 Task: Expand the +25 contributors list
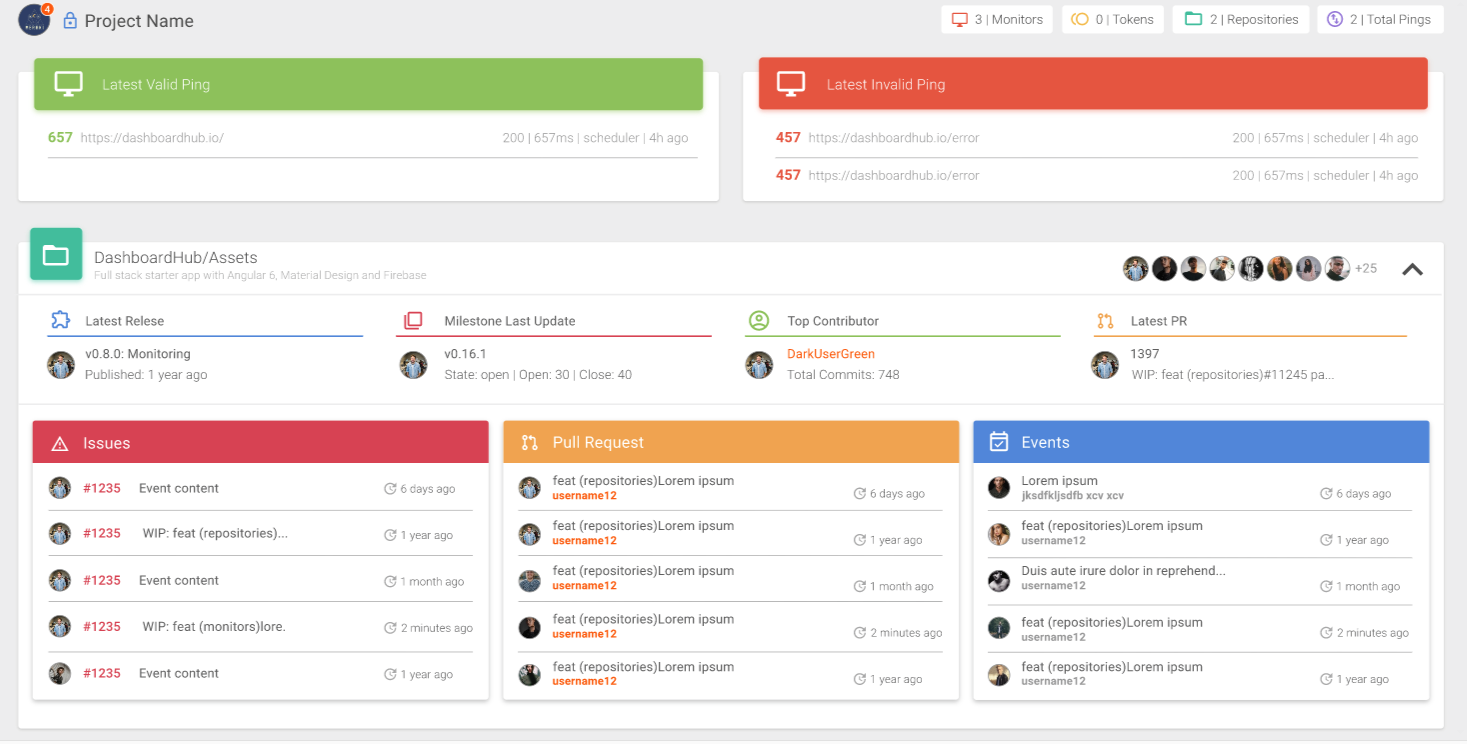(x=1365, y=268)
